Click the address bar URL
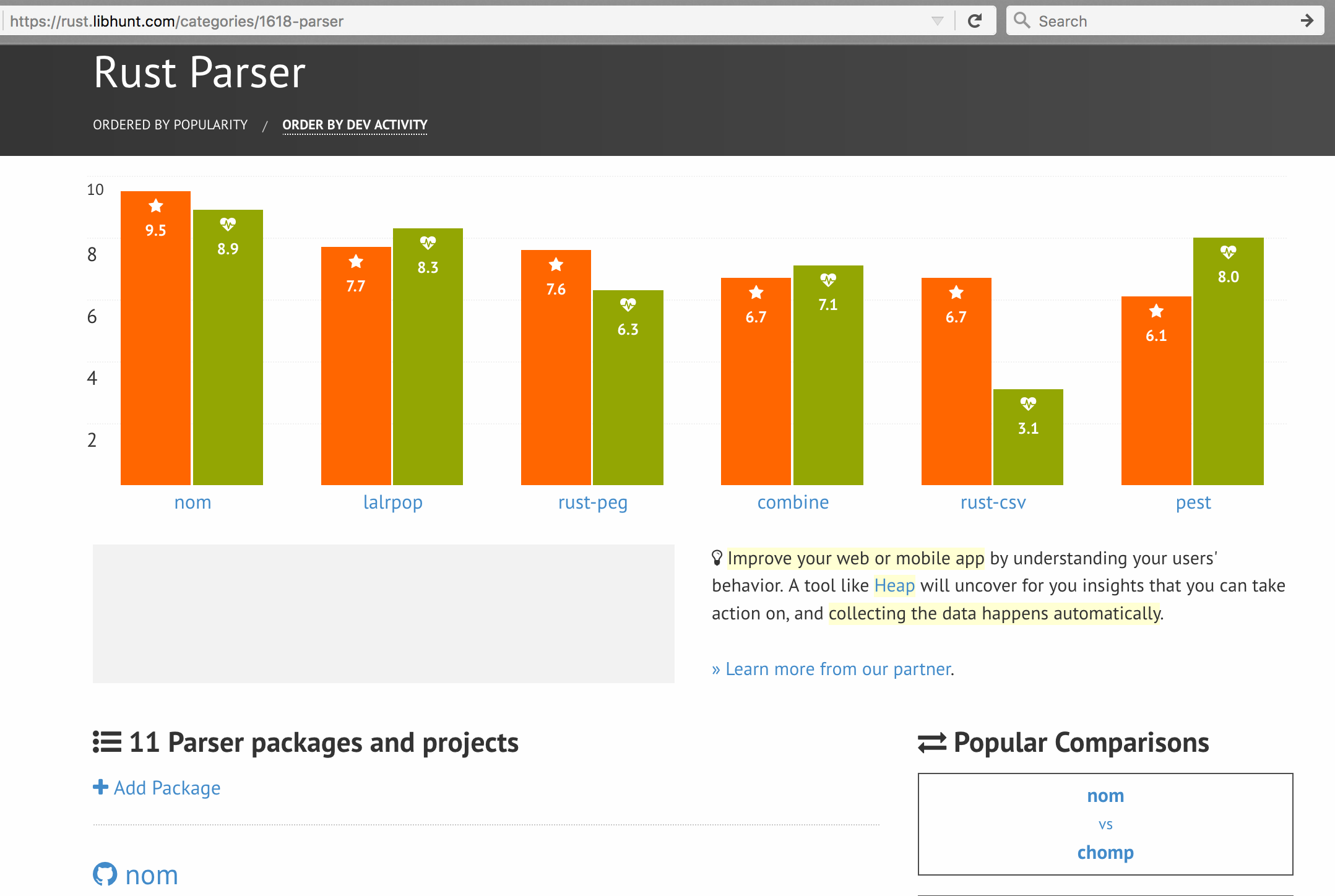The width and height of the screenshot is (1335, 896). tap(176, 22)
